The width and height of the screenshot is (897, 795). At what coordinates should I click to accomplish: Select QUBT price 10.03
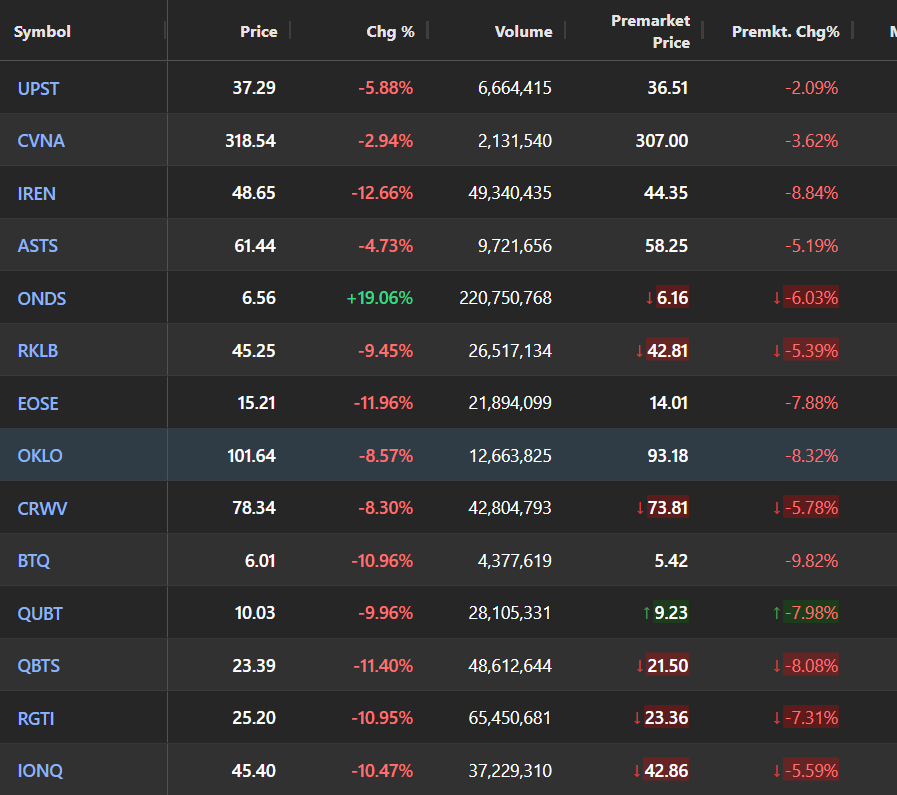(x=255, y=613)
